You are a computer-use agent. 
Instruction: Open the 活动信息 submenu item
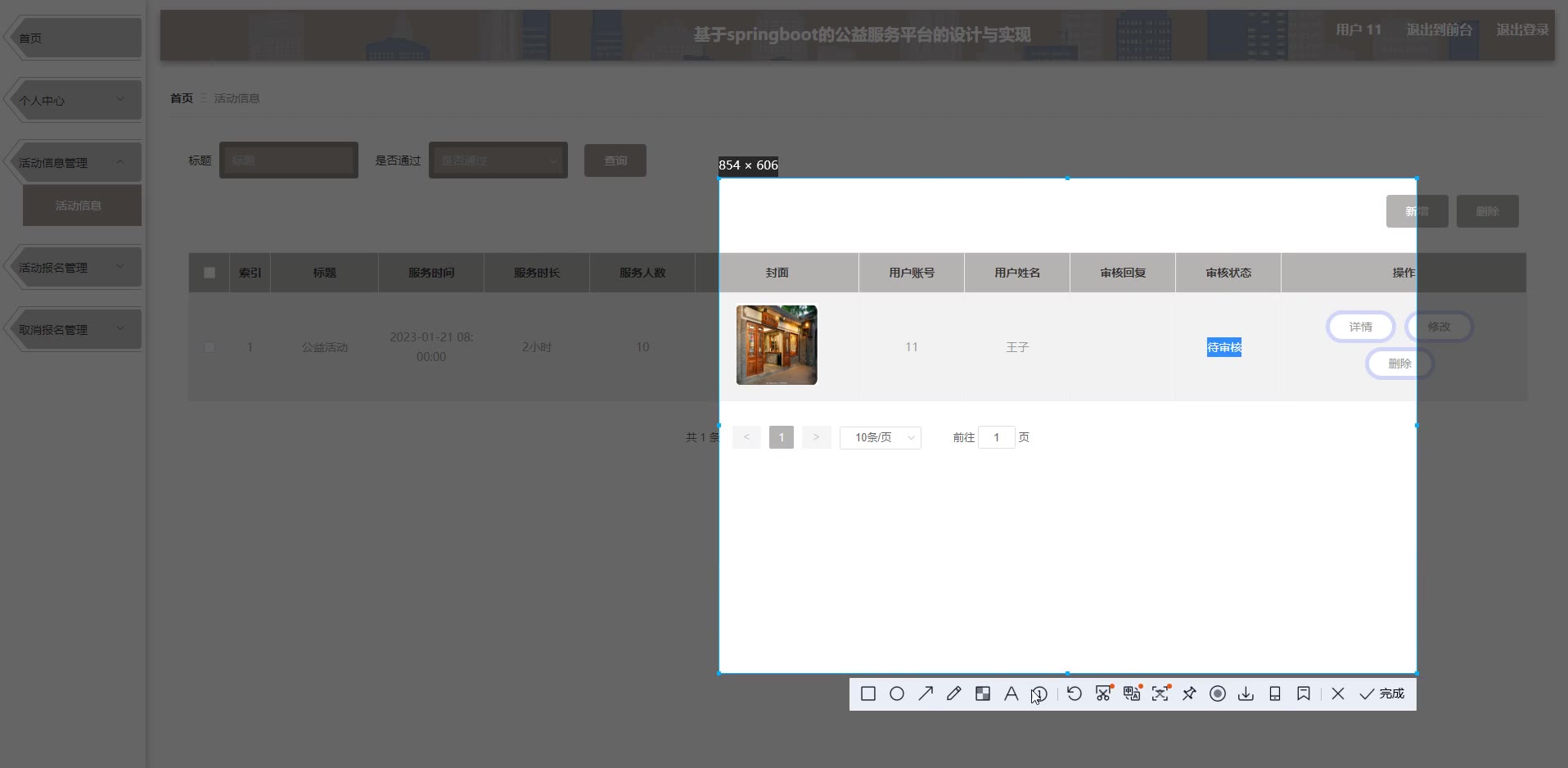[82, 206]
